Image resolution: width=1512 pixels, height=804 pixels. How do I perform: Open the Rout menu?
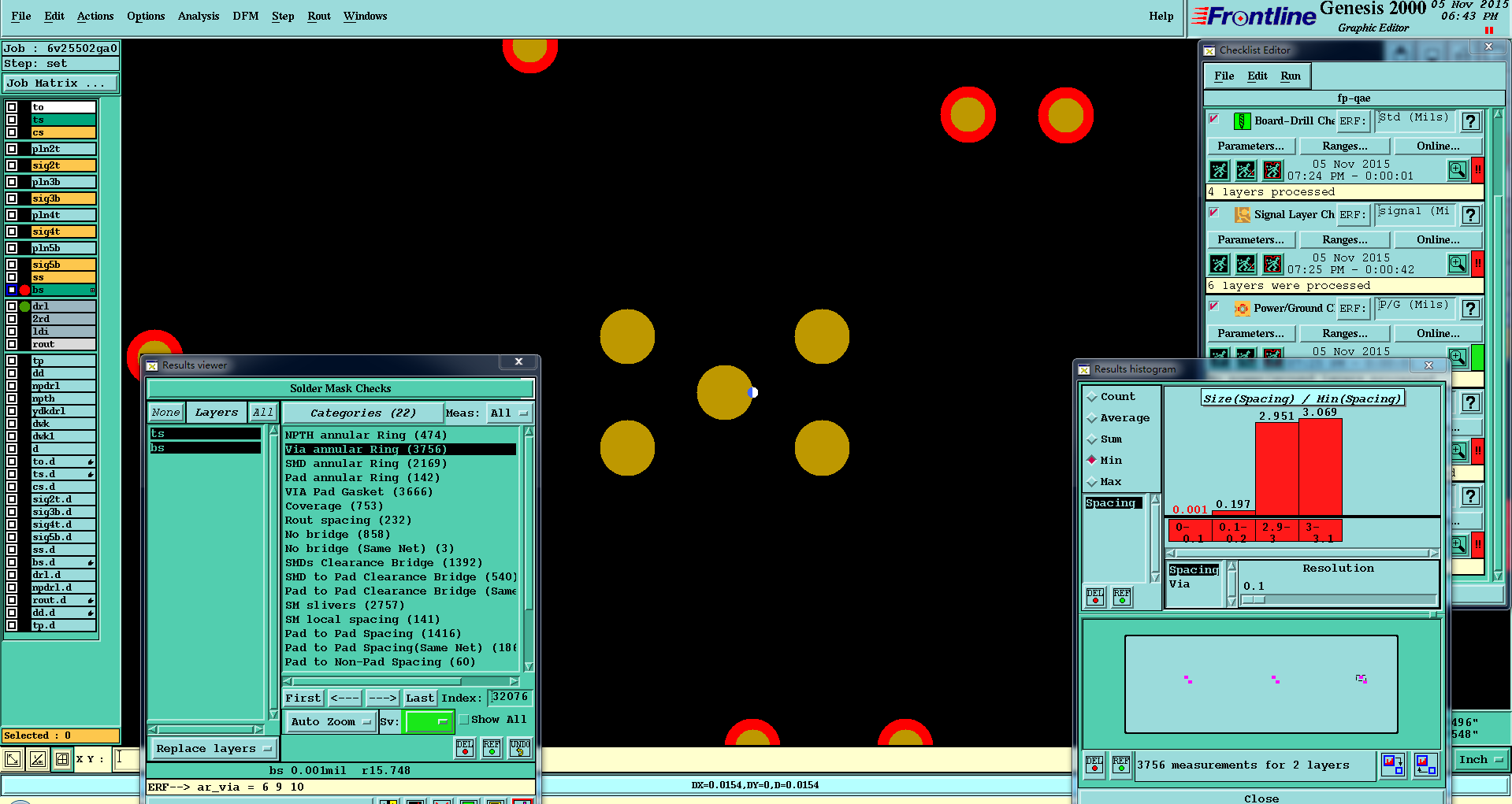[x=319, y=16]
